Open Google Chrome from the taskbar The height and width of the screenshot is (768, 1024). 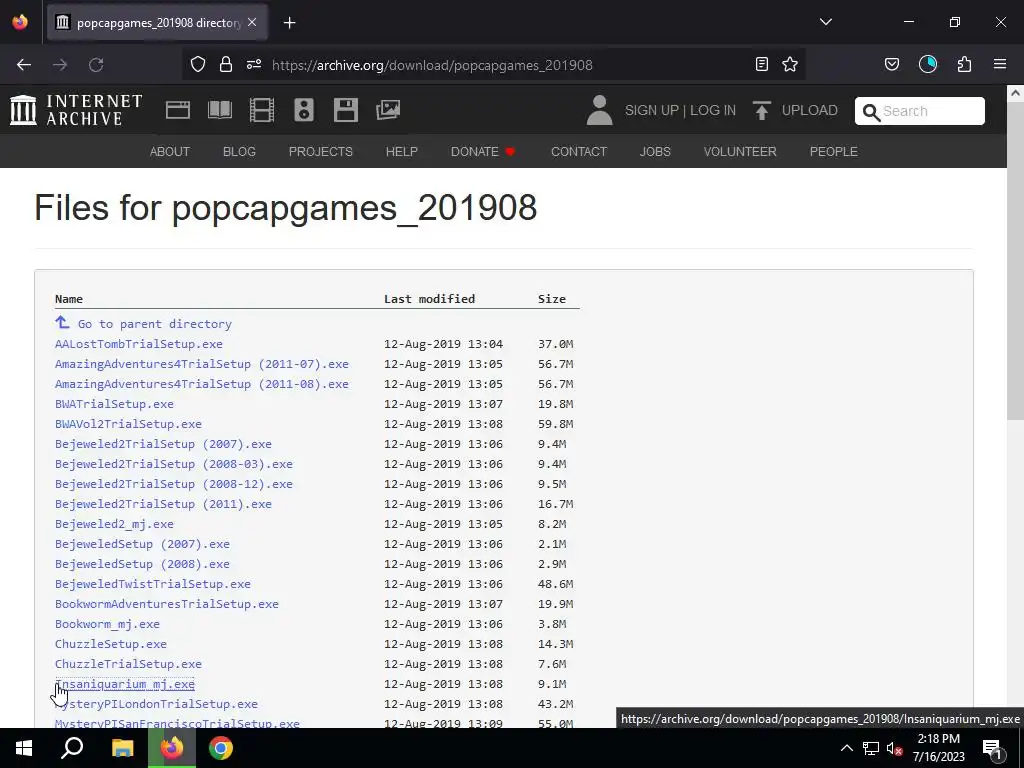(x=221, y=748)
